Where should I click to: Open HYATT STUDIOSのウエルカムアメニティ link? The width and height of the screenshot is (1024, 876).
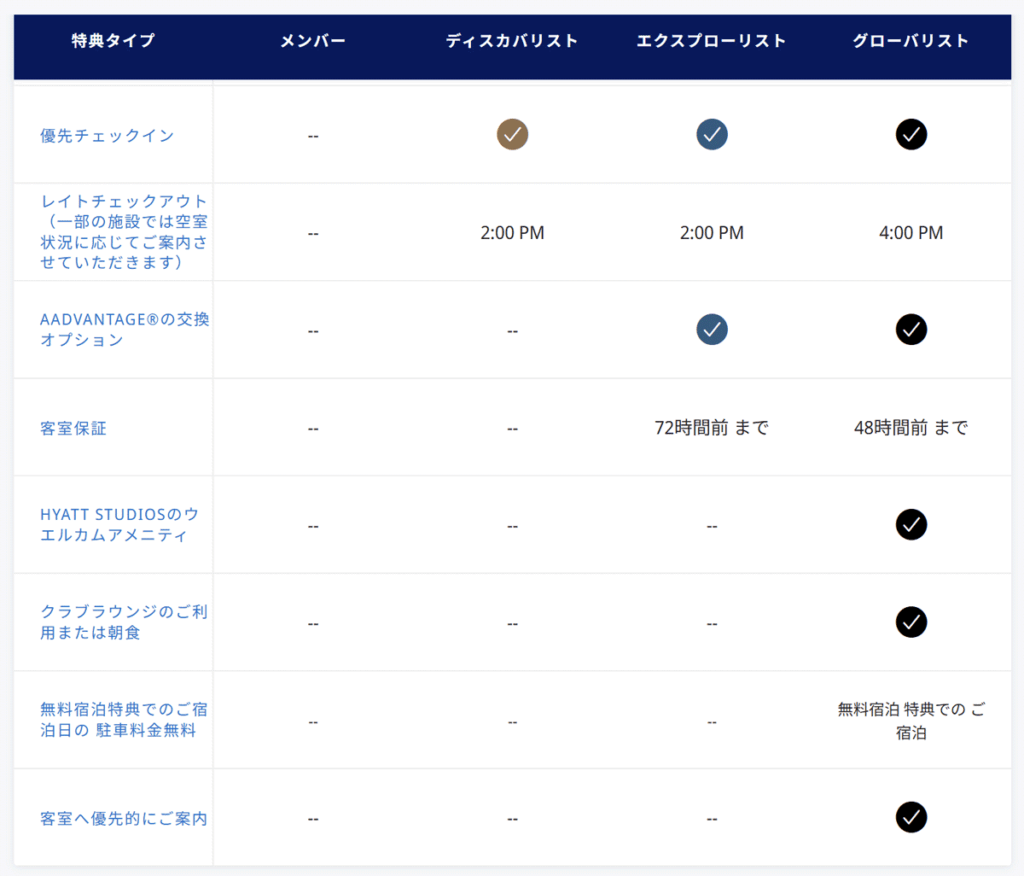click(120, 525)
